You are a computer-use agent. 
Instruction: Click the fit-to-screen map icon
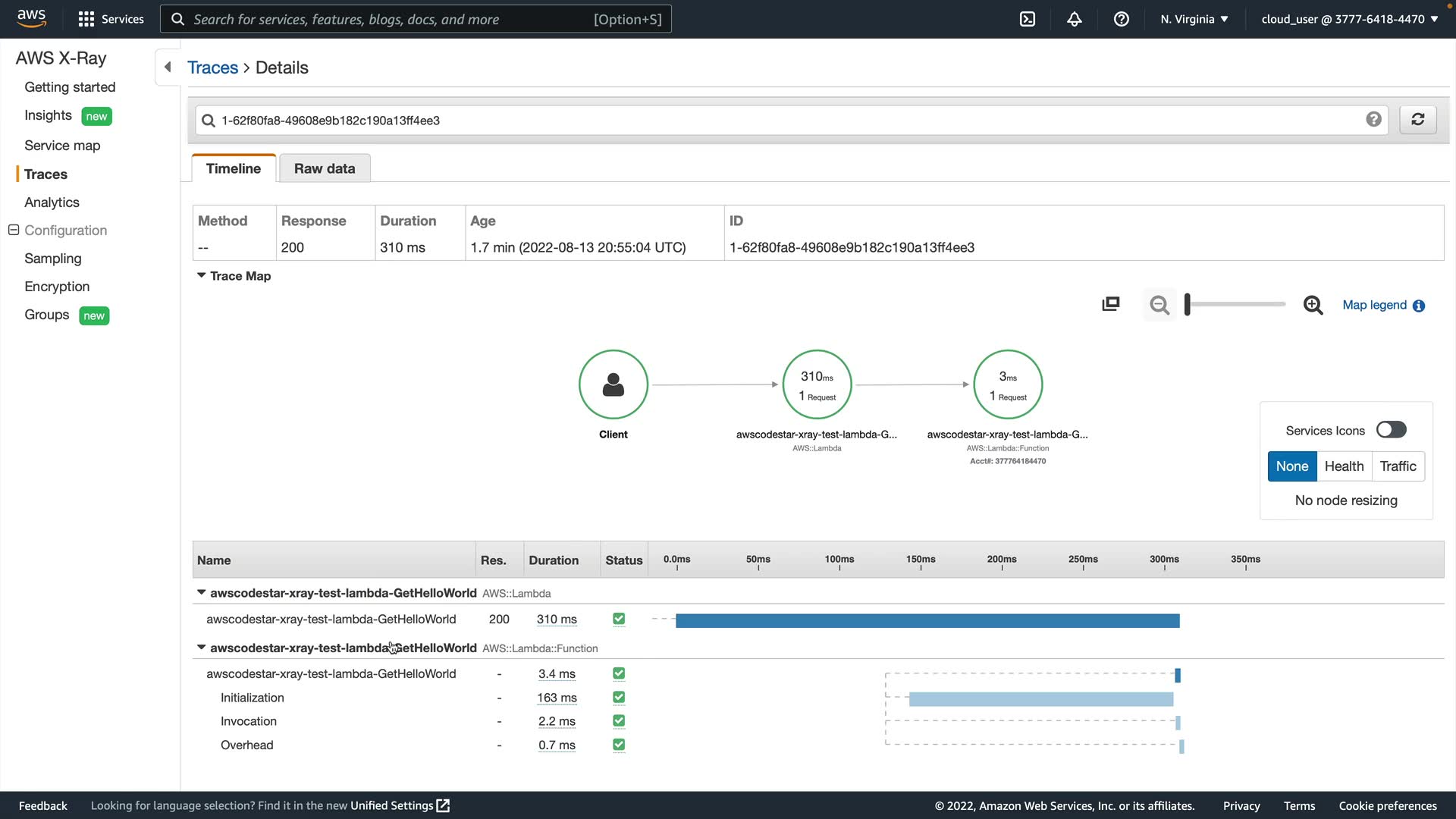(1110, 304)
